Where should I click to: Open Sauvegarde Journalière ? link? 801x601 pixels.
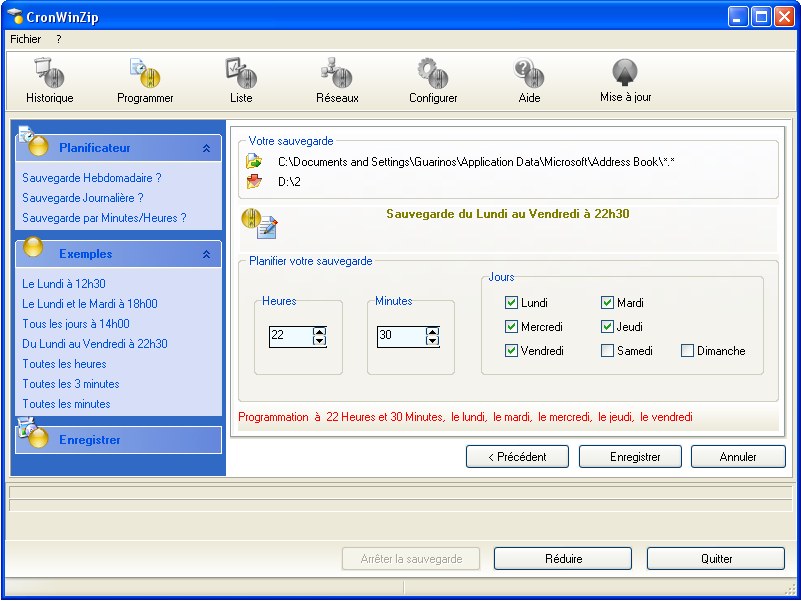pyautogui.click(x=83, y=198)
